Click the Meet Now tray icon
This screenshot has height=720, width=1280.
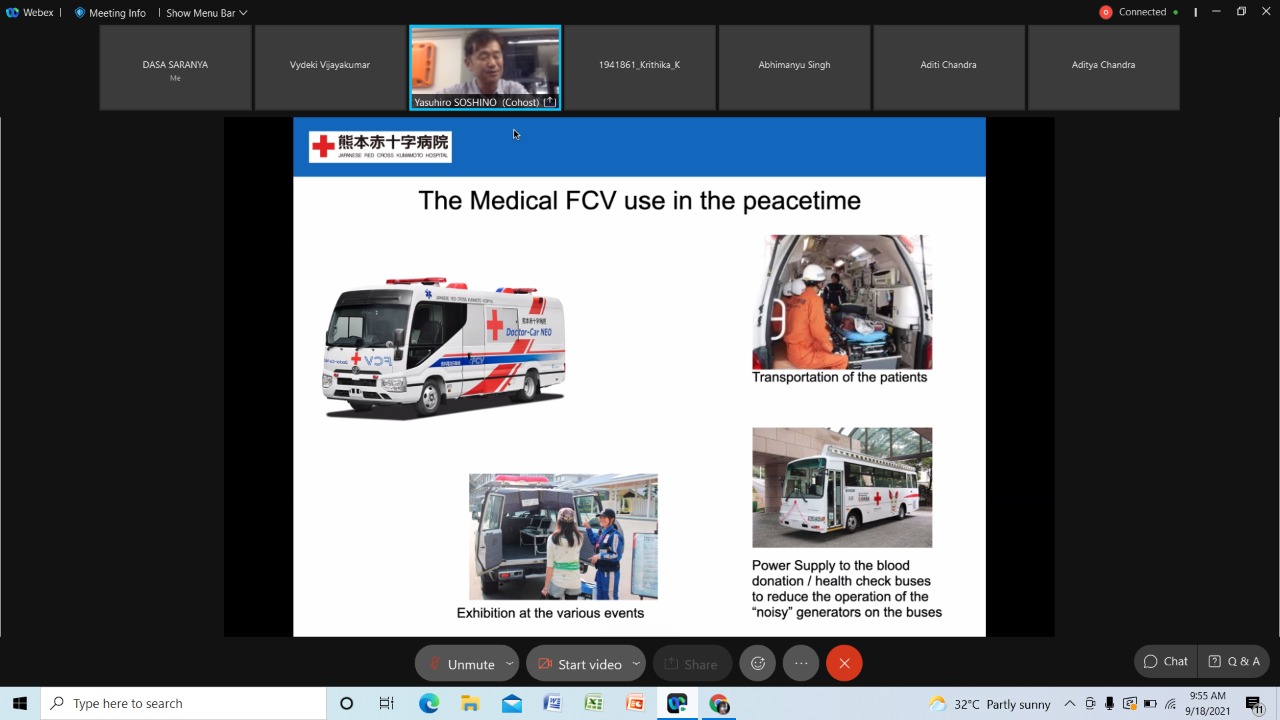pos(1090,704)
